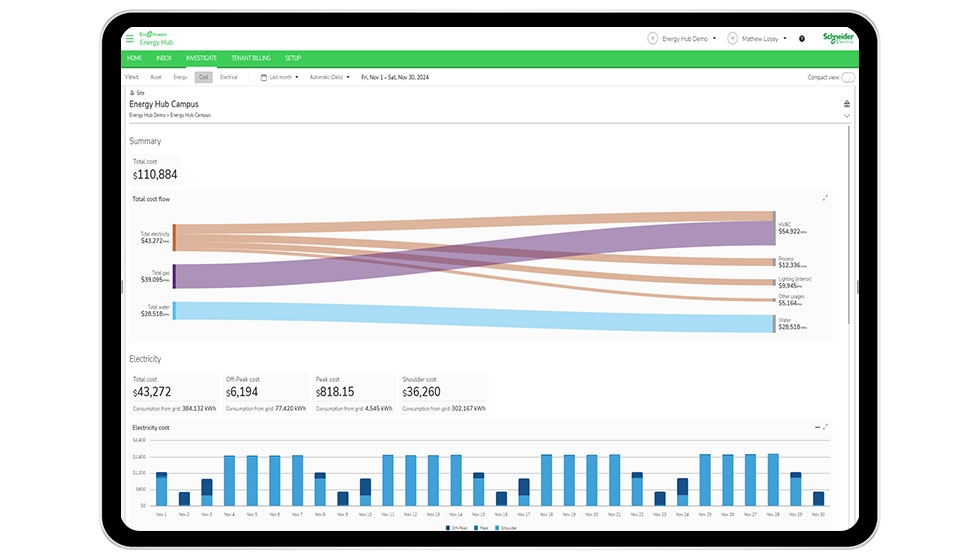Viewport: 980px width, 560px height.
Task: Switch to the Energy view option
Action: coord(180,77)
